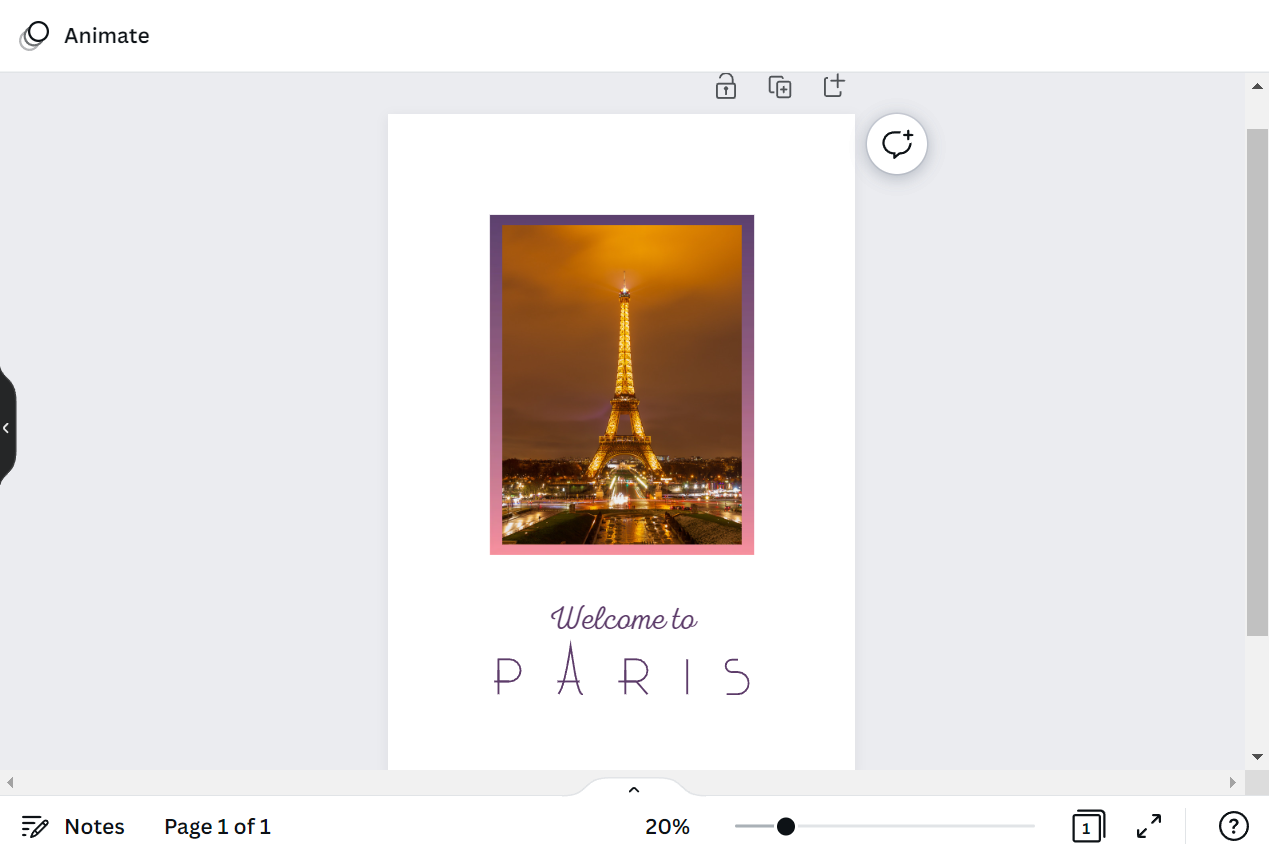Click the vertical scrollbar up arrow
This screenshot has height=852, width=1269.
[x=1257, y=87]
